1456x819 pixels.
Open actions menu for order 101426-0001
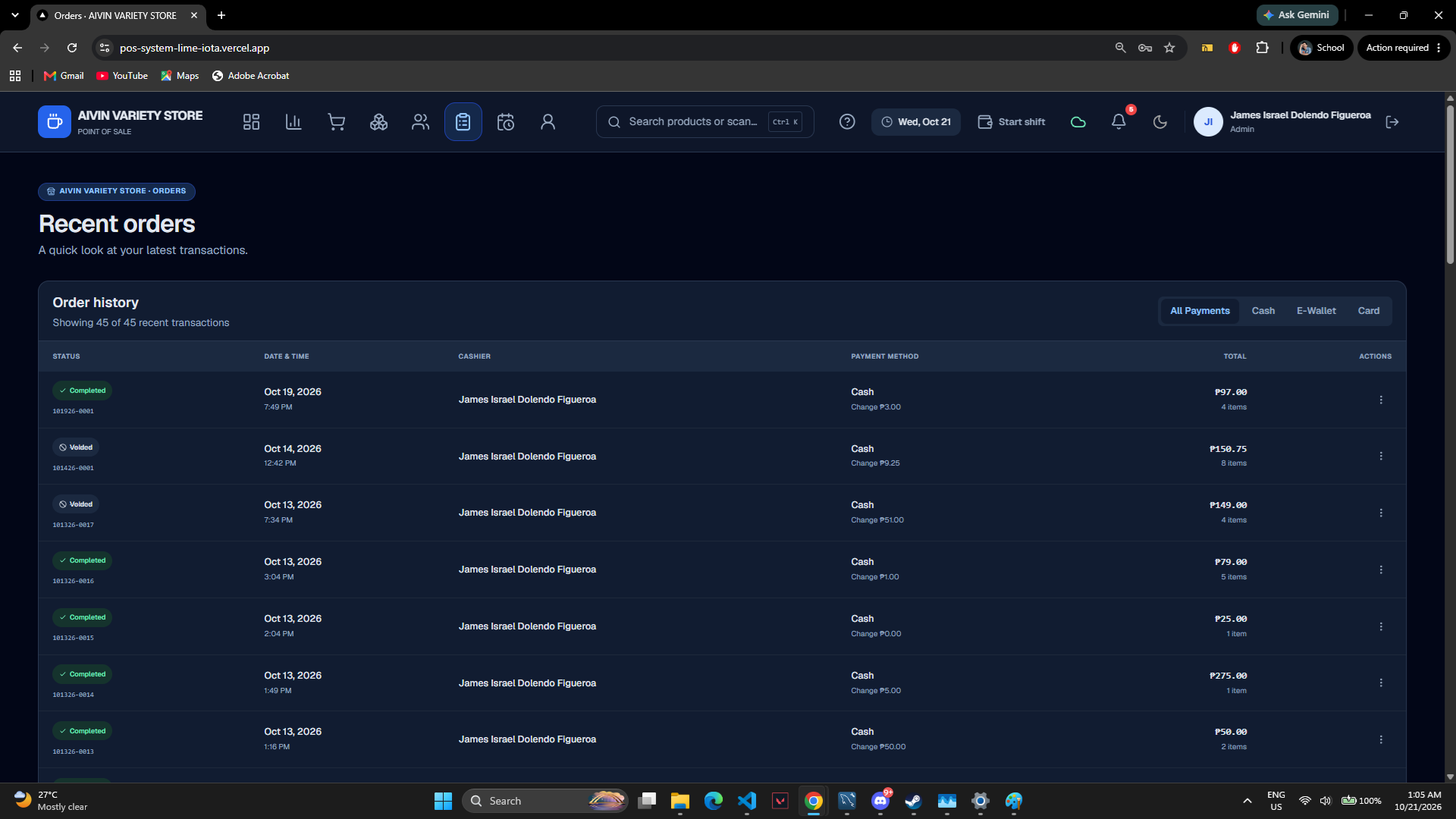pyautogui.click(x=1381, y=457)
